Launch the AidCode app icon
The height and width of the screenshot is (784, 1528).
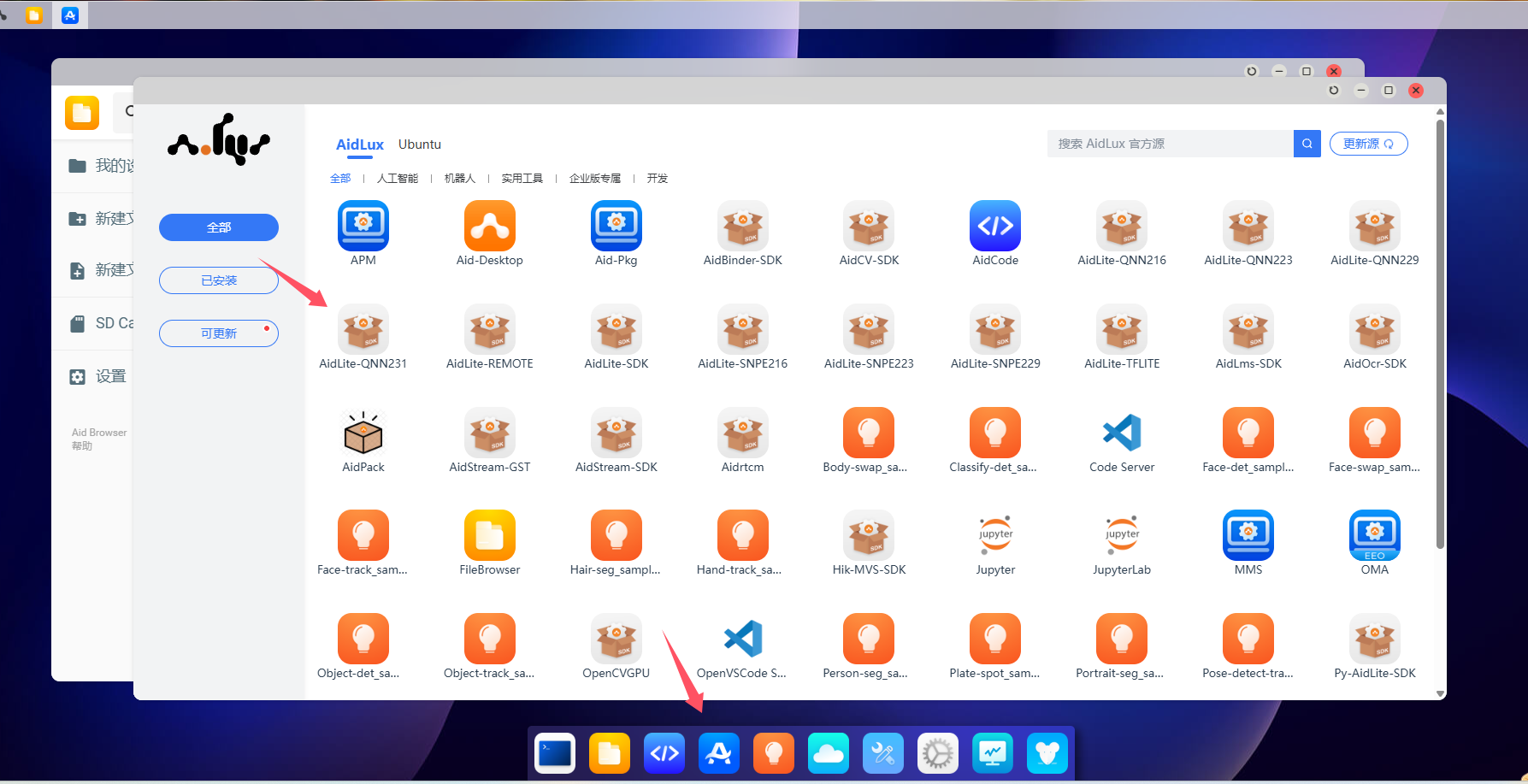995,226
